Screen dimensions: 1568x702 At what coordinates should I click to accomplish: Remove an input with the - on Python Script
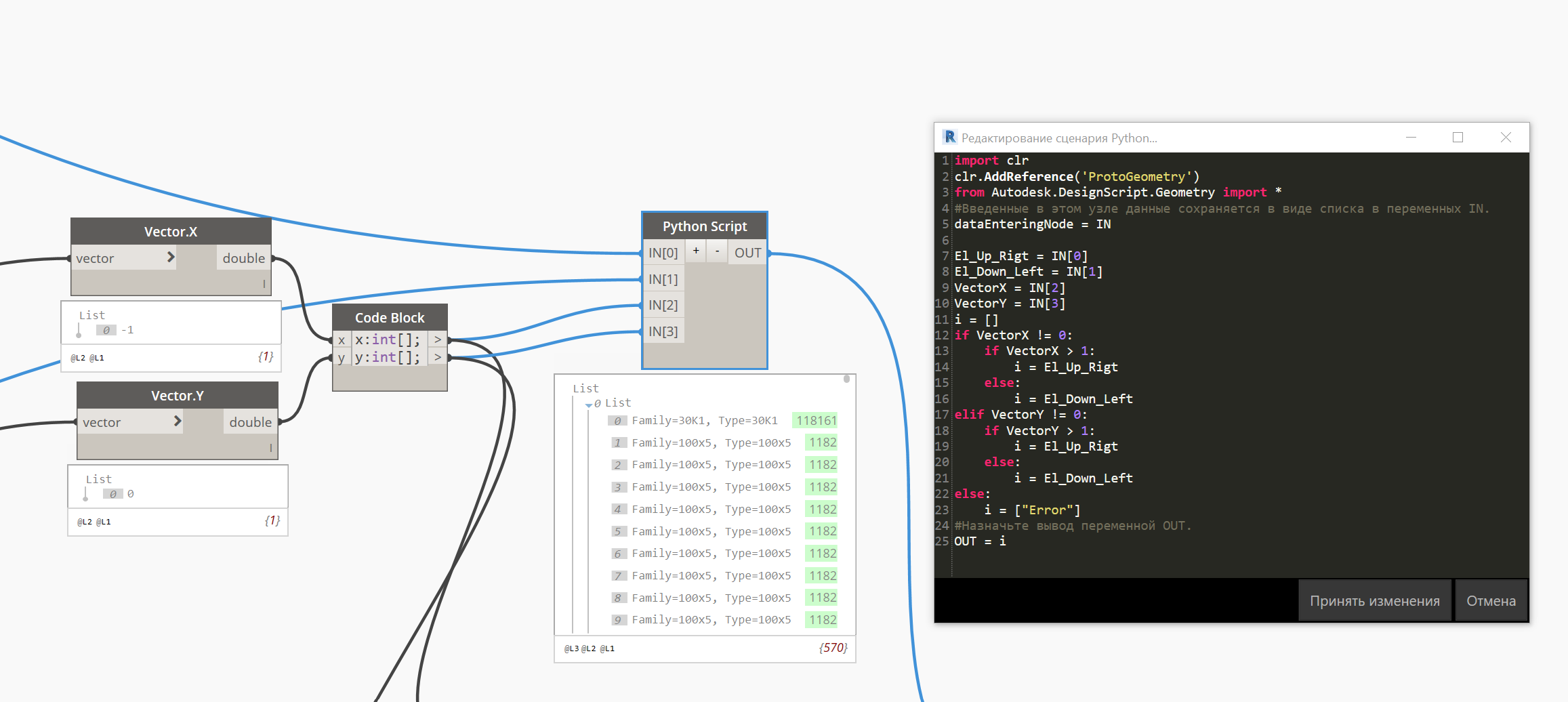coord(716,251)
